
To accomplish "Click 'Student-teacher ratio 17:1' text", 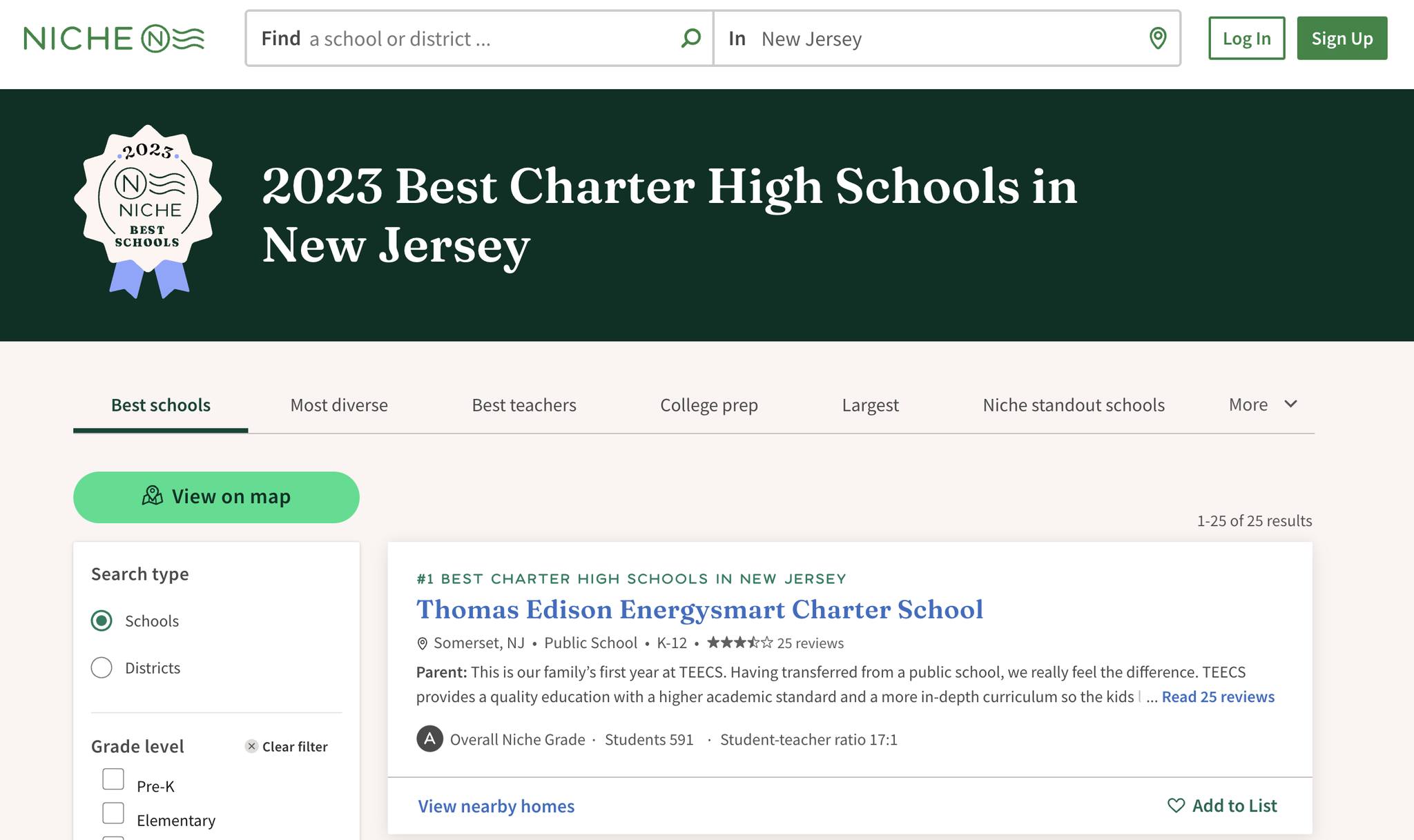I will [808, 739].
